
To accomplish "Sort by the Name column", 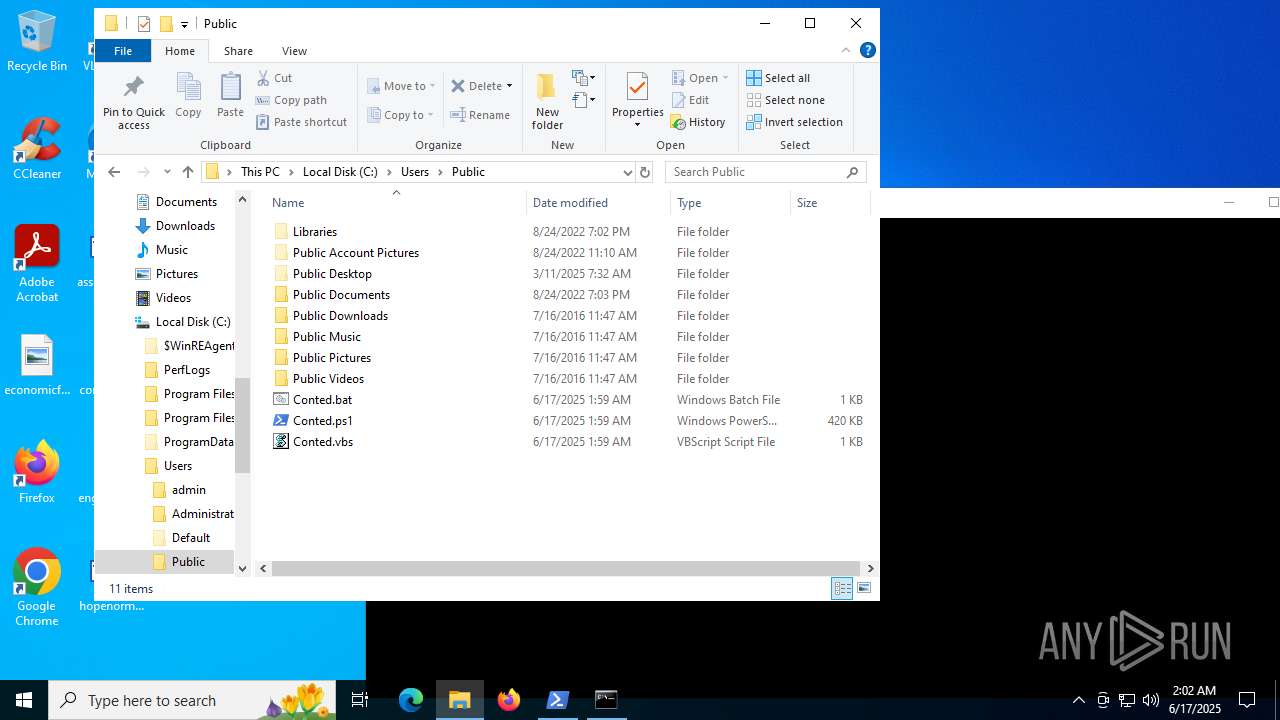I will [396, 202].
